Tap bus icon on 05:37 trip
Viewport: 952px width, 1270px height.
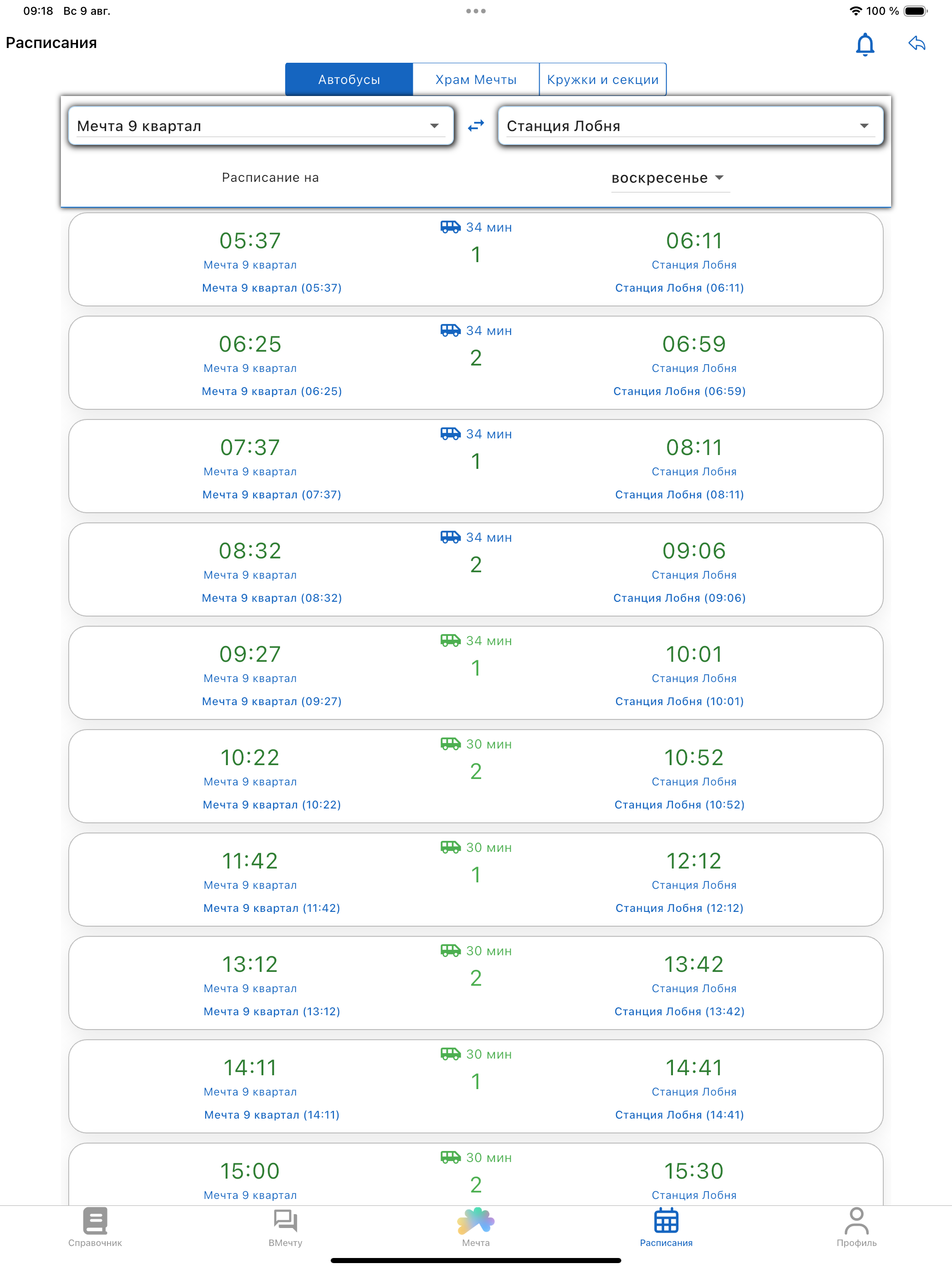(x=451, y=228)
